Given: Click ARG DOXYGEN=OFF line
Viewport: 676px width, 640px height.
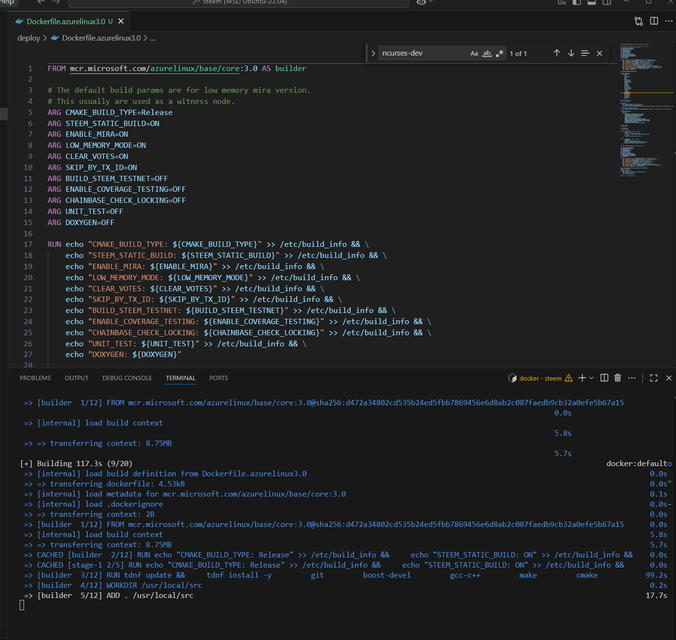Looking at the screenshot, I should tap(81, 223).
